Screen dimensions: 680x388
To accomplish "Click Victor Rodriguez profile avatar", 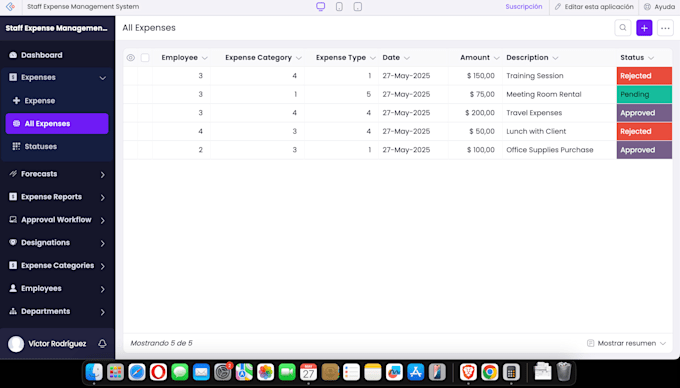I will [16, 344].
